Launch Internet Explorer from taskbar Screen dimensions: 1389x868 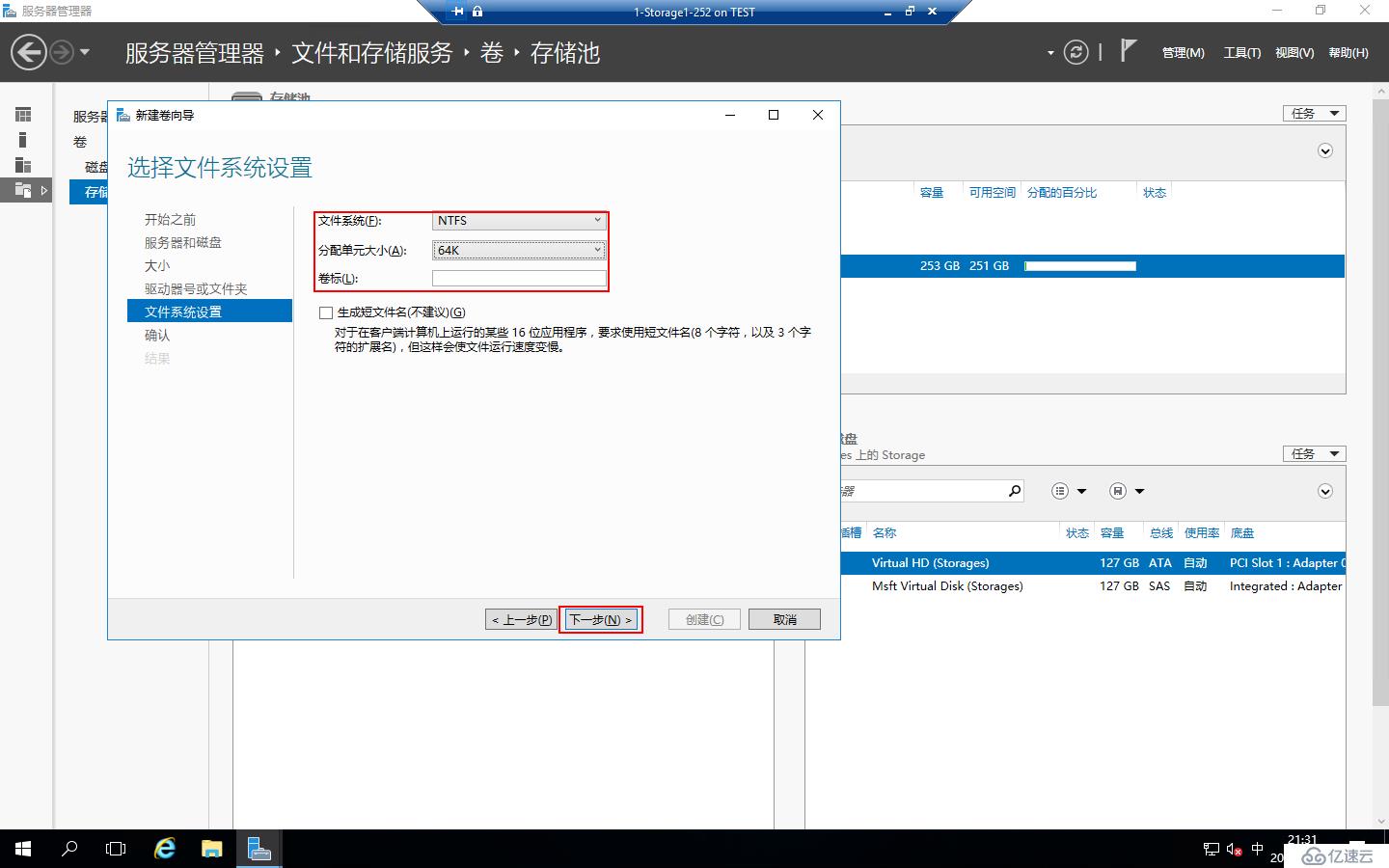[165, 849]
